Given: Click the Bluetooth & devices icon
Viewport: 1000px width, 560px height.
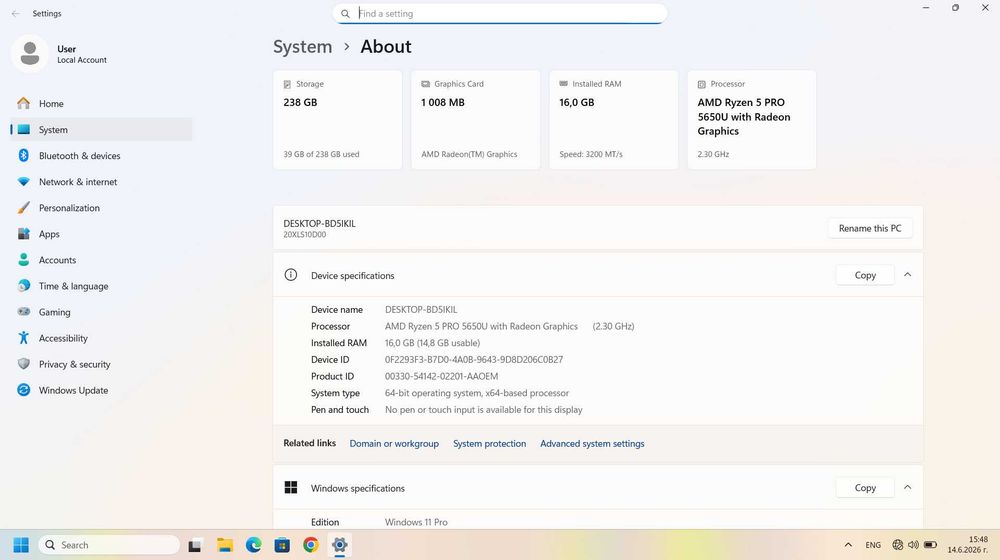Looking at the screenshot, I should (24, 156).
